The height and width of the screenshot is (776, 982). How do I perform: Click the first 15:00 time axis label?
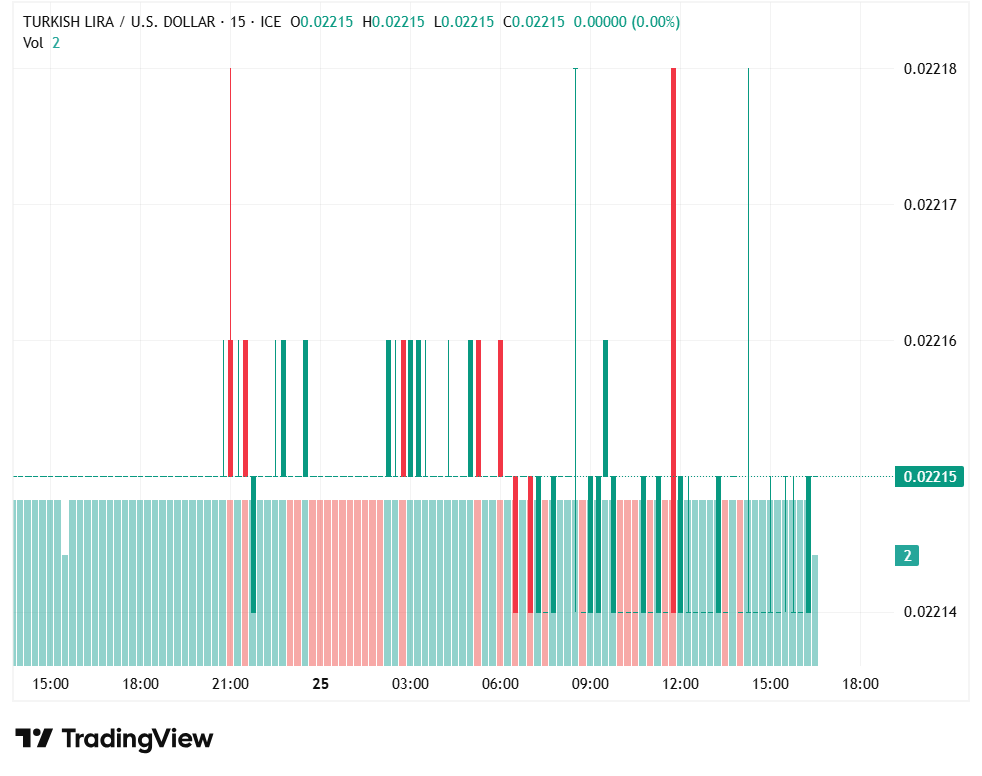pyautogui.click(x=50, y=684)
